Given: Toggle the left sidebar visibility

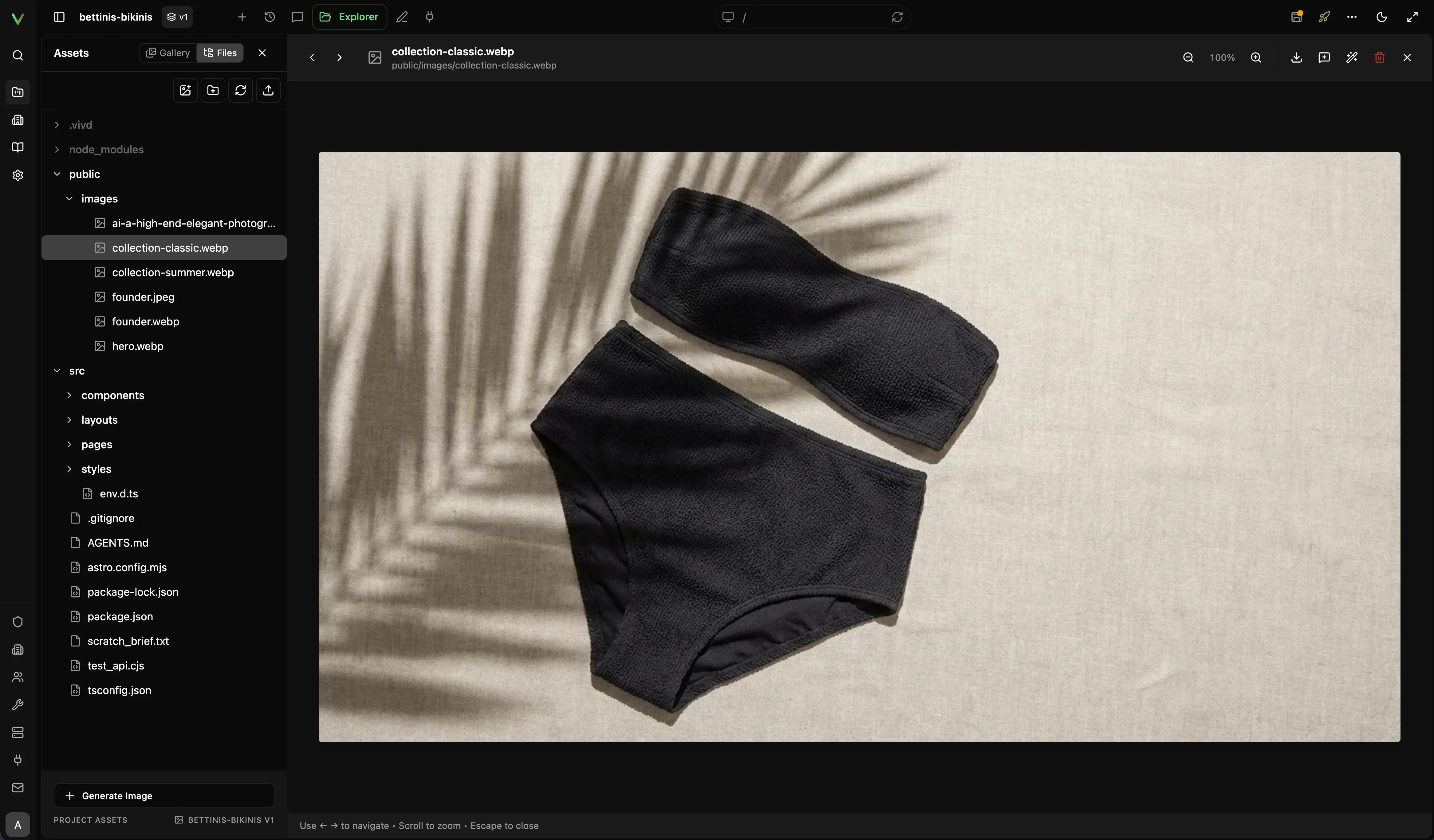Looking at the screenshot, I should (58, 17).
